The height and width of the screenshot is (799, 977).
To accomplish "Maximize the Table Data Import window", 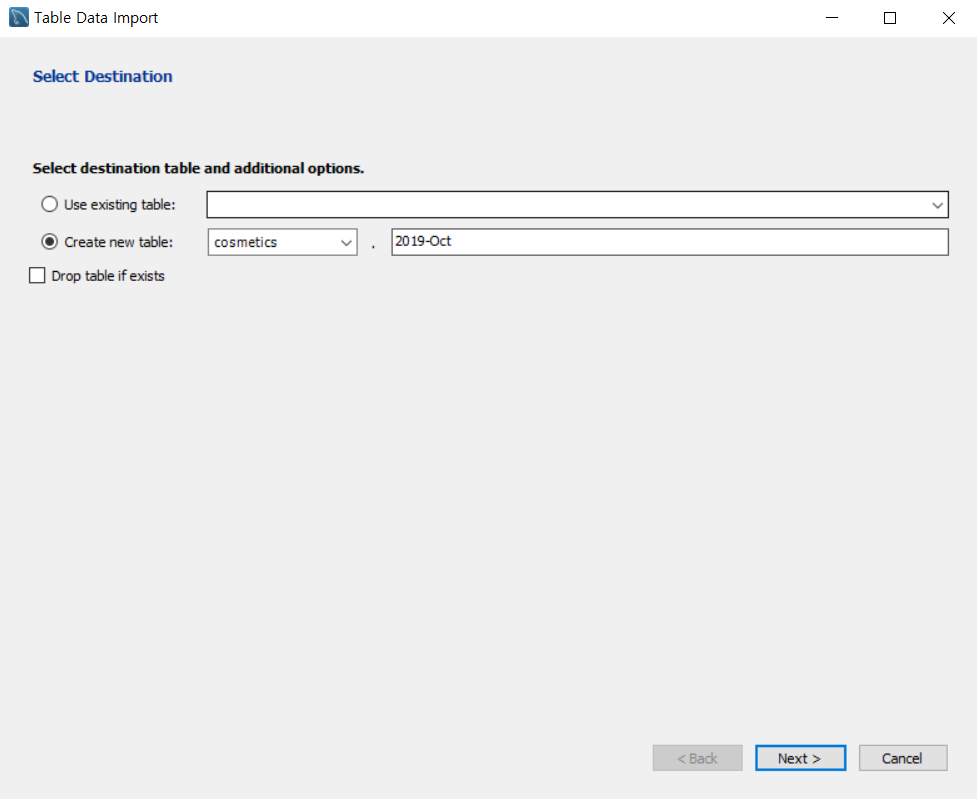I will click(x=890, y=18).
